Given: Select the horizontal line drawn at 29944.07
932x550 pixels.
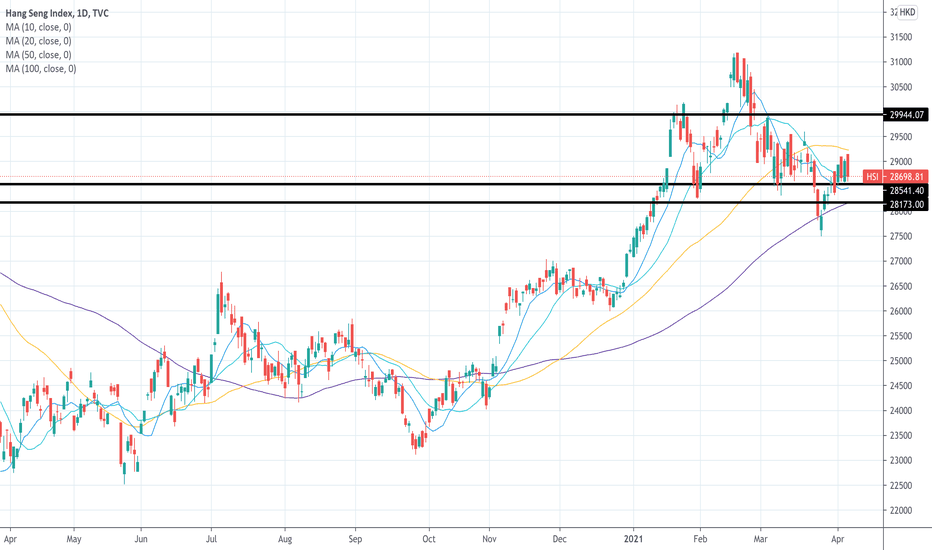Looking at the screenshot, I should pos(441,114).
